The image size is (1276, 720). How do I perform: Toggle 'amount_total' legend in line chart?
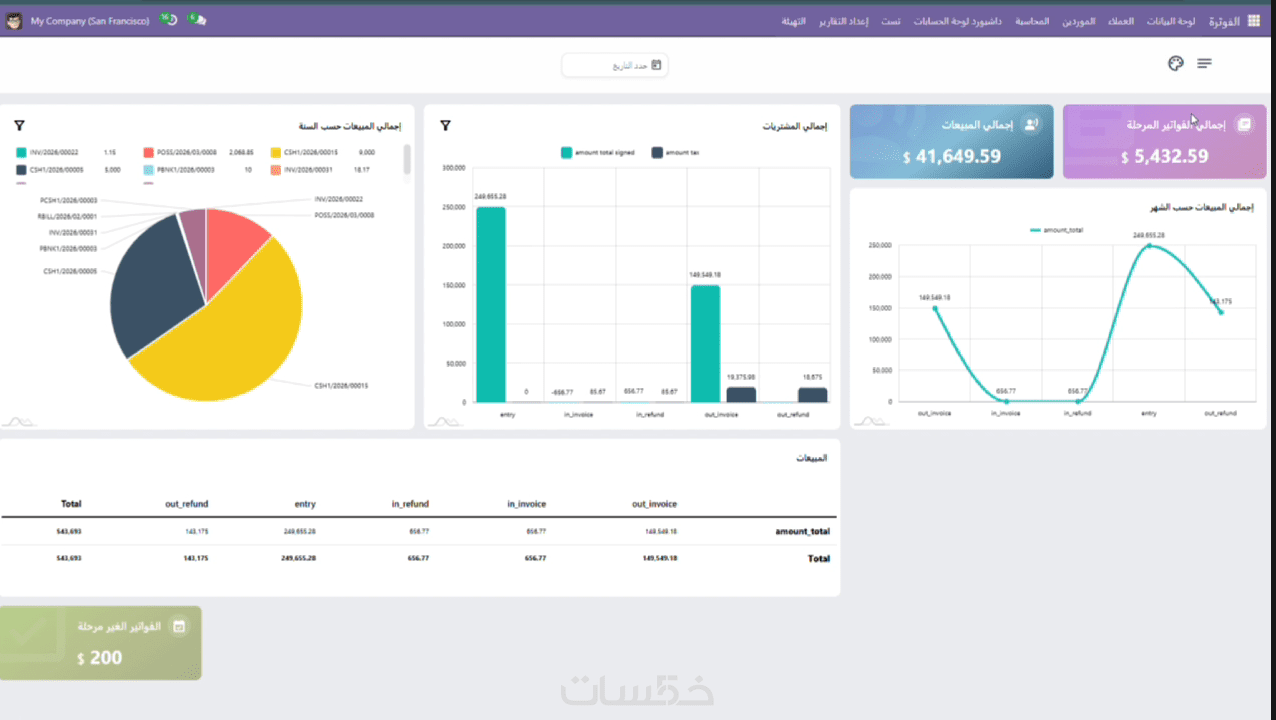tap(1056, 230)
